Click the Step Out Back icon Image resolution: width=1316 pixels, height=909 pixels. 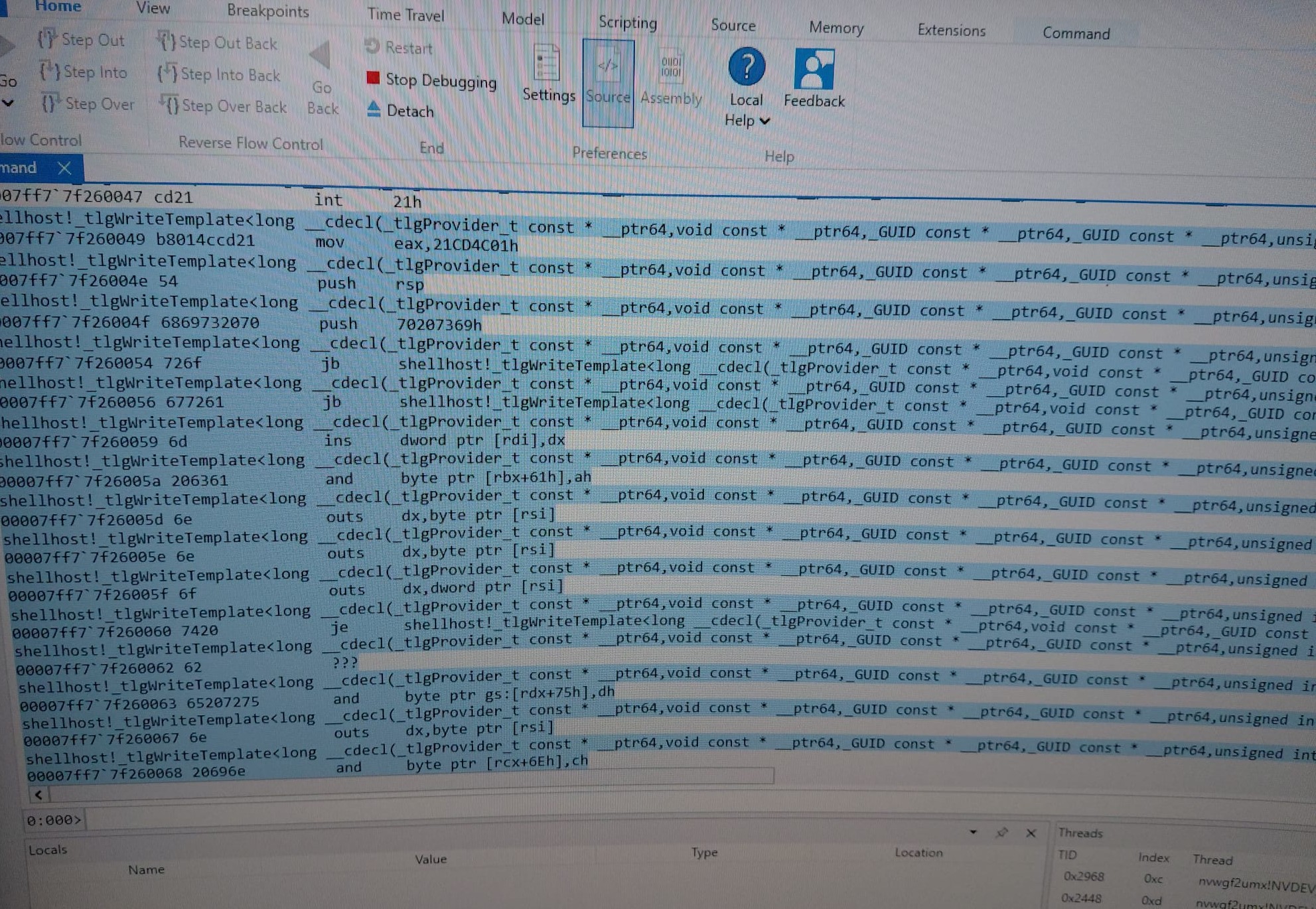166,41
